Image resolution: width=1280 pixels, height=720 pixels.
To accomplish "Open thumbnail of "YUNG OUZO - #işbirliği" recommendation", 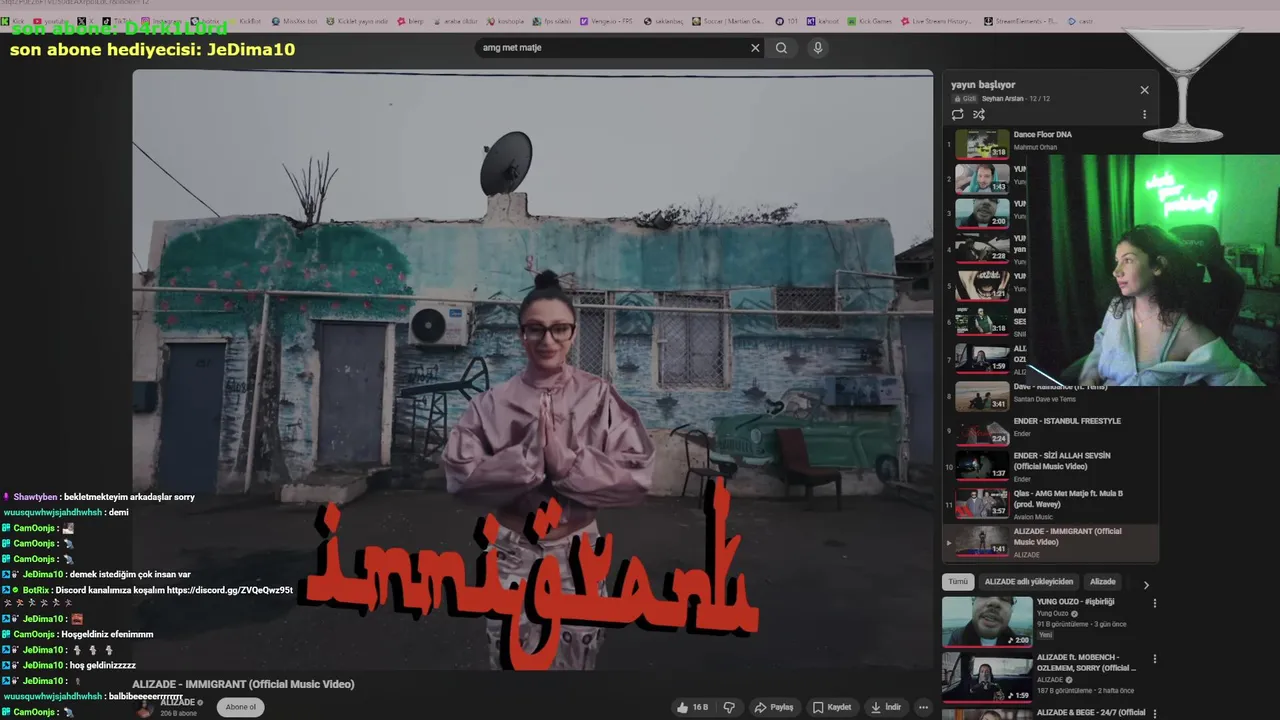I will click(987, 622).
